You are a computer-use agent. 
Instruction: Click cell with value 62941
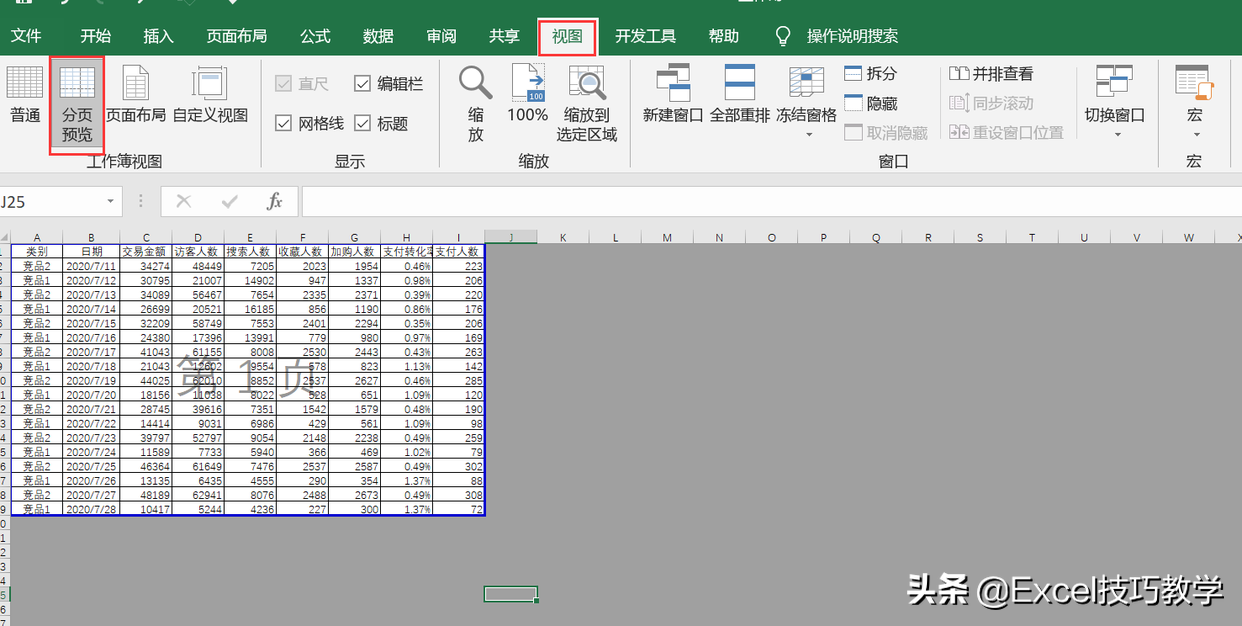[x=197, y=495]
